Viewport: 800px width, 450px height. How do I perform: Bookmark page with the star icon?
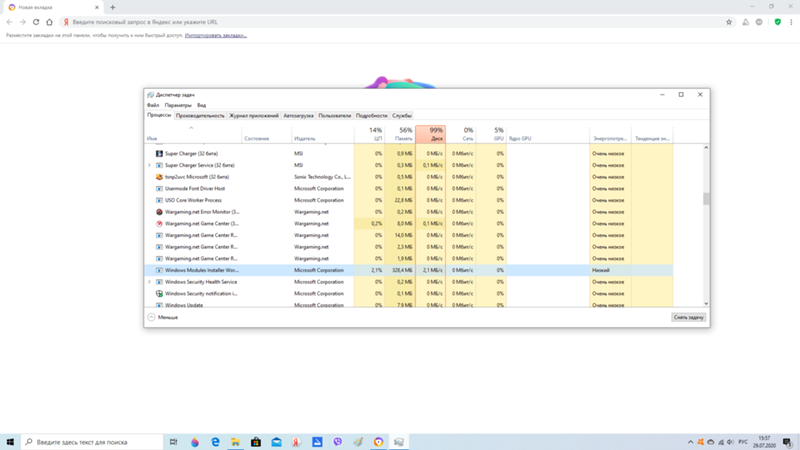point(729,22)
